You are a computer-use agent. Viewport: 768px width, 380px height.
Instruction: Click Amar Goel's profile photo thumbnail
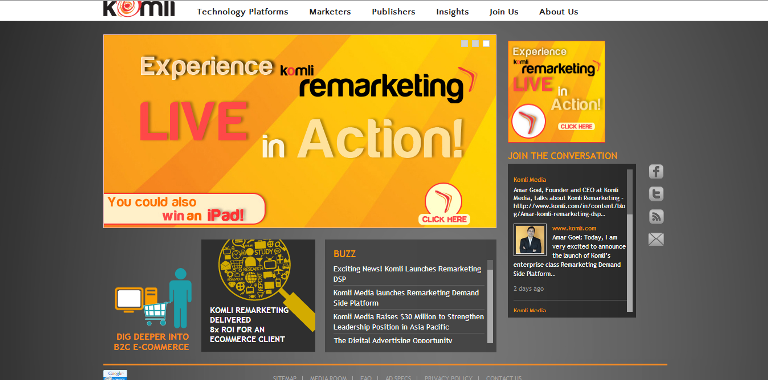pos(530,239)
